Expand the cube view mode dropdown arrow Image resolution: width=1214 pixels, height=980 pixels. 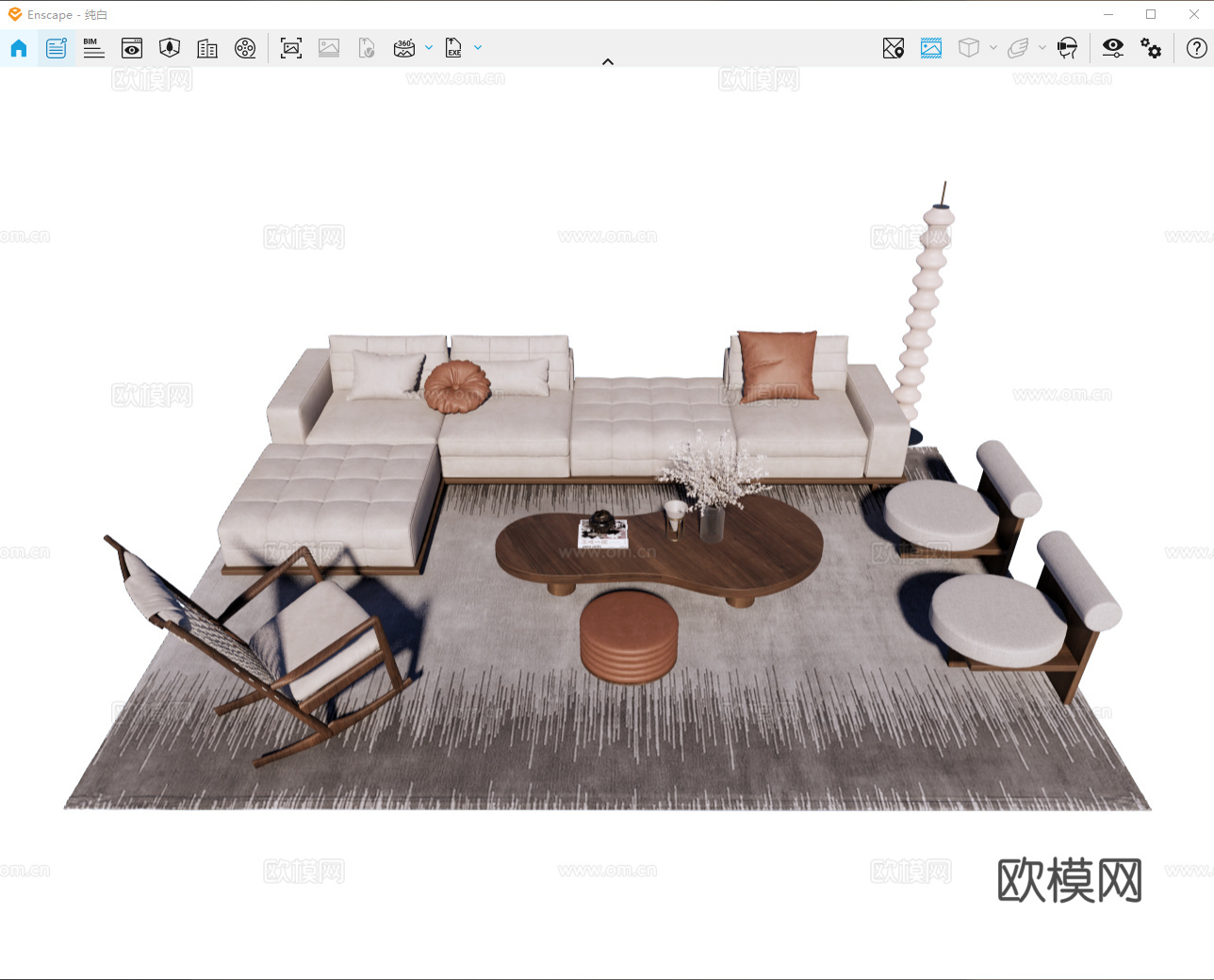(993, 48)
